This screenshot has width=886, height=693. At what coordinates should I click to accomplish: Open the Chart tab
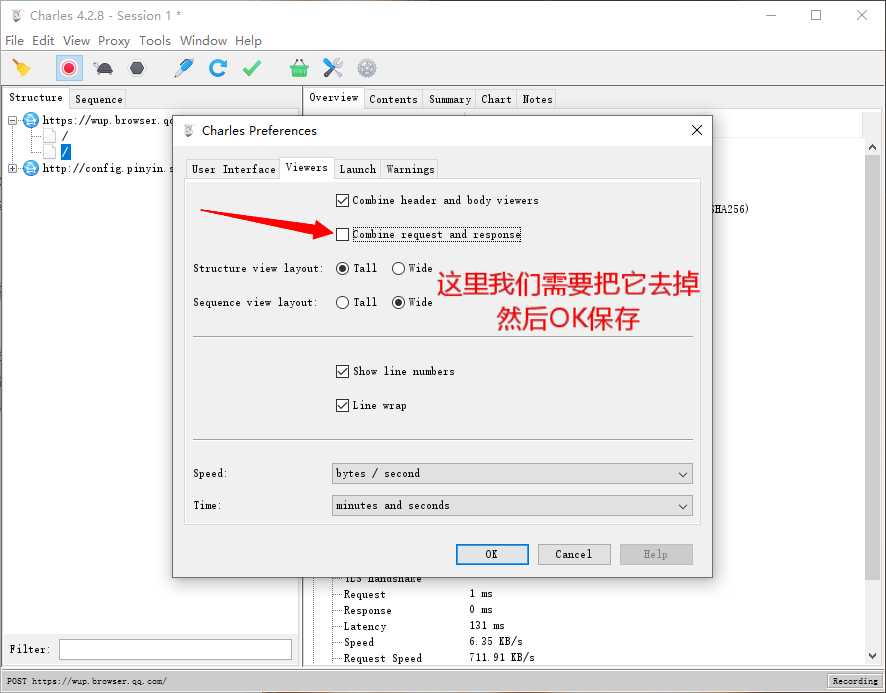coord(496,99)
